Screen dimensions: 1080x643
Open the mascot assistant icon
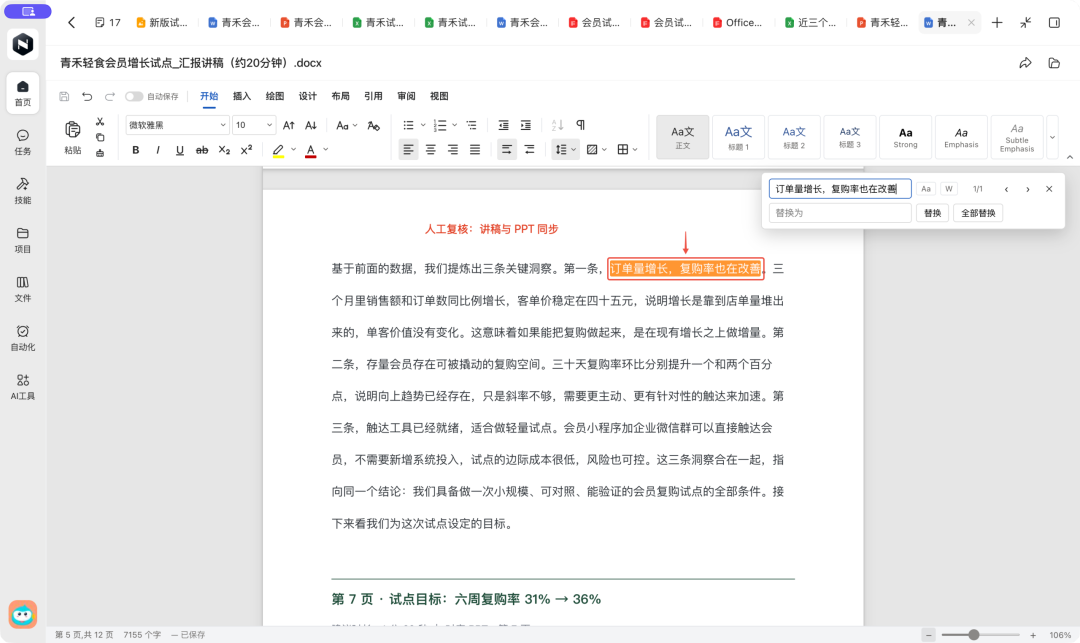tap(23, 614)
